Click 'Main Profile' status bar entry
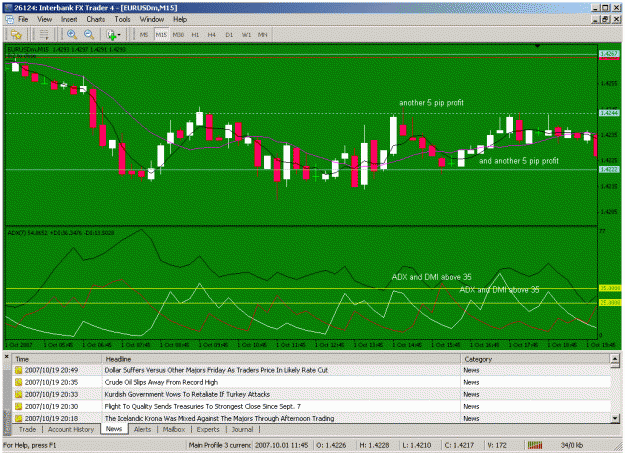The height and width of the screenshot is (453, 625). [x=220, y=445]
